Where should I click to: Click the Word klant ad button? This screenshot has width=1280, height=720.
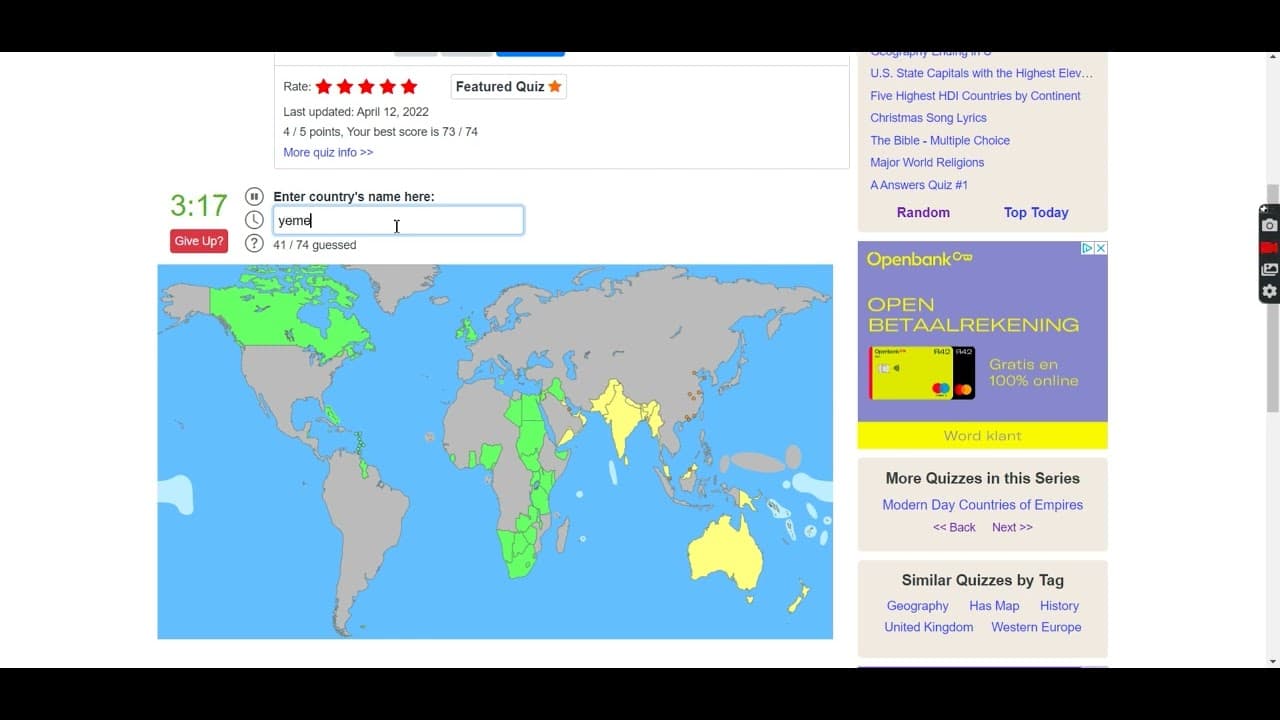tap(982, 436)
